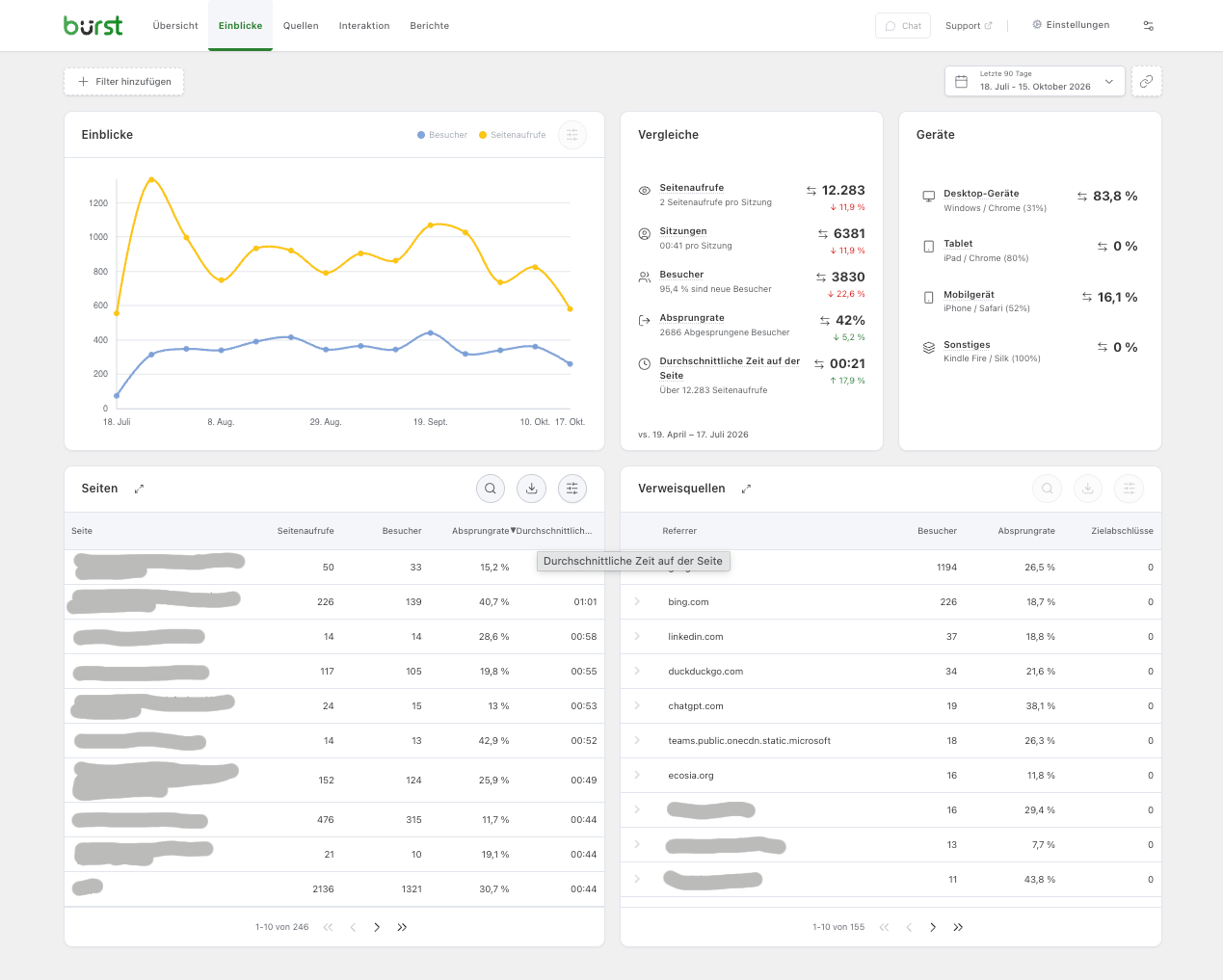Open Verweisquellen column settings icon
The height and width of the screenshot is (980, 1223).
[x=1129, y=489]
